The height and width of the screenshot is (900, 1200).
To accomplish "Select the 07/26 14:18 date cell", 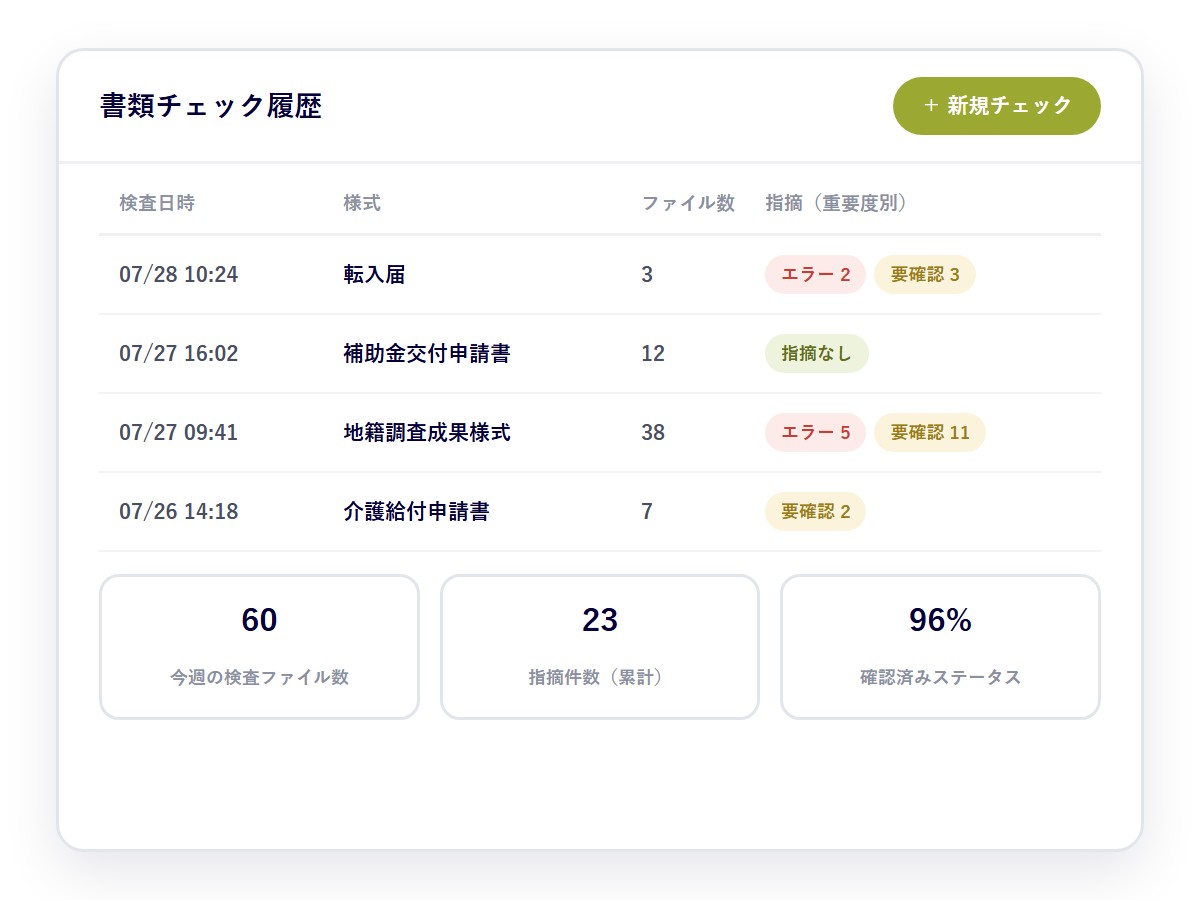I will click(x=179, y=511).
